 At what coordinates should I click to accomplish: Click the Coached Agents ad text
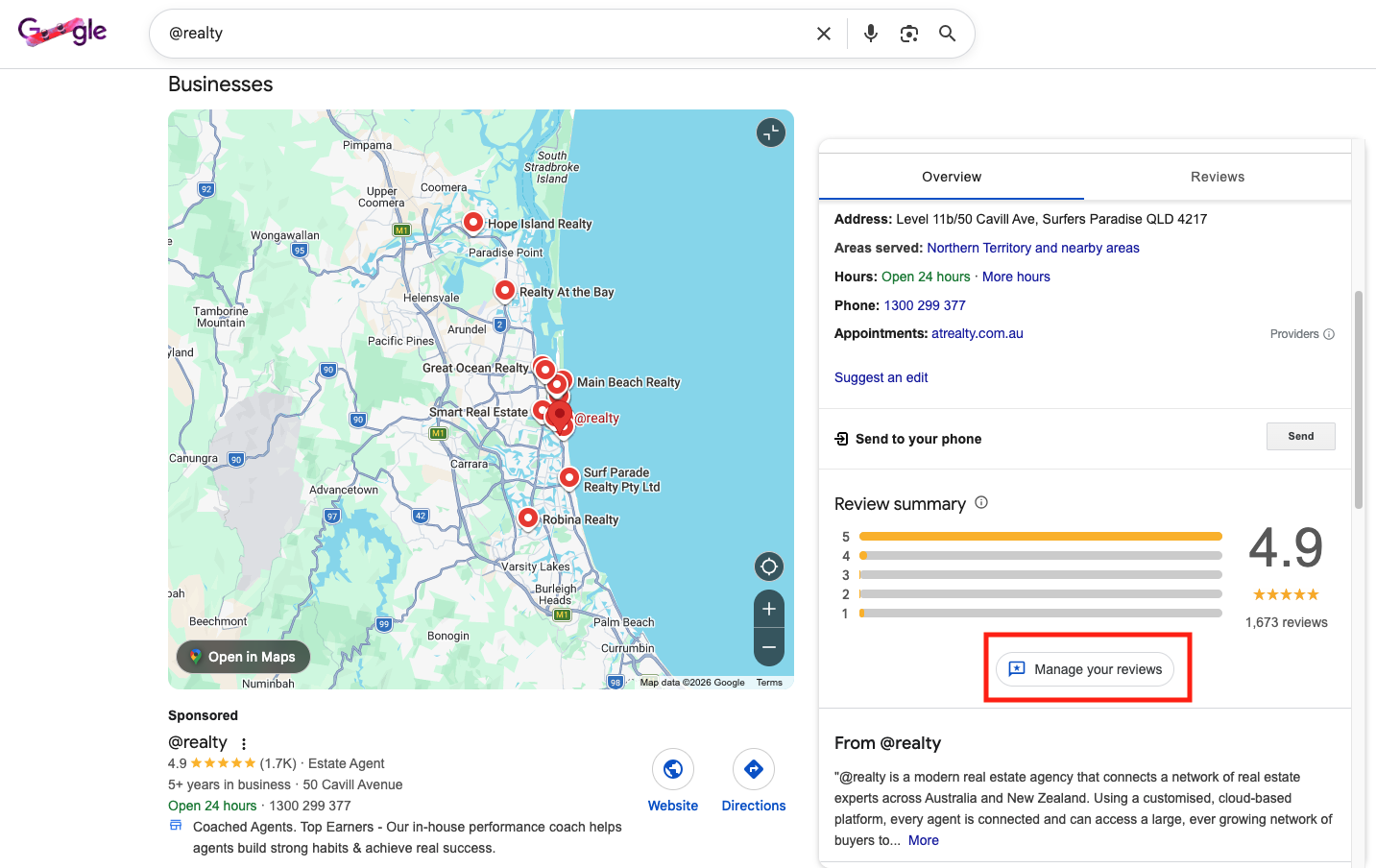407,837
